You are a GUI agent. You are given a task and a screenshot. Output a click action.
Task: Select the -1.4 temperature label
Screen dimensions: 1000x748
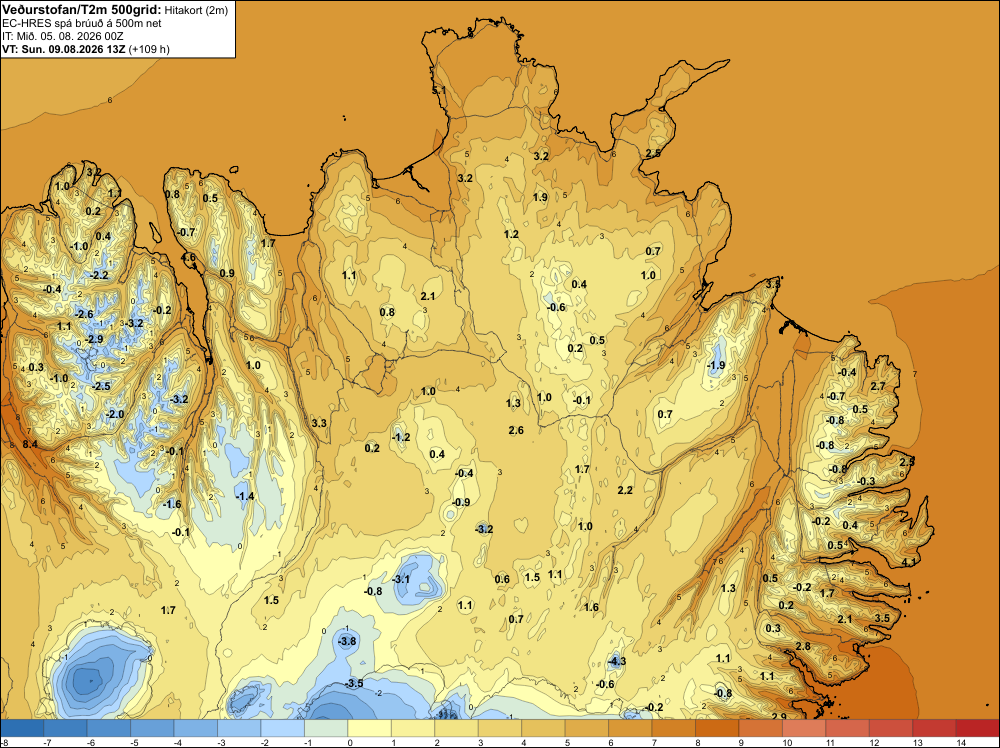click(245, 496)
